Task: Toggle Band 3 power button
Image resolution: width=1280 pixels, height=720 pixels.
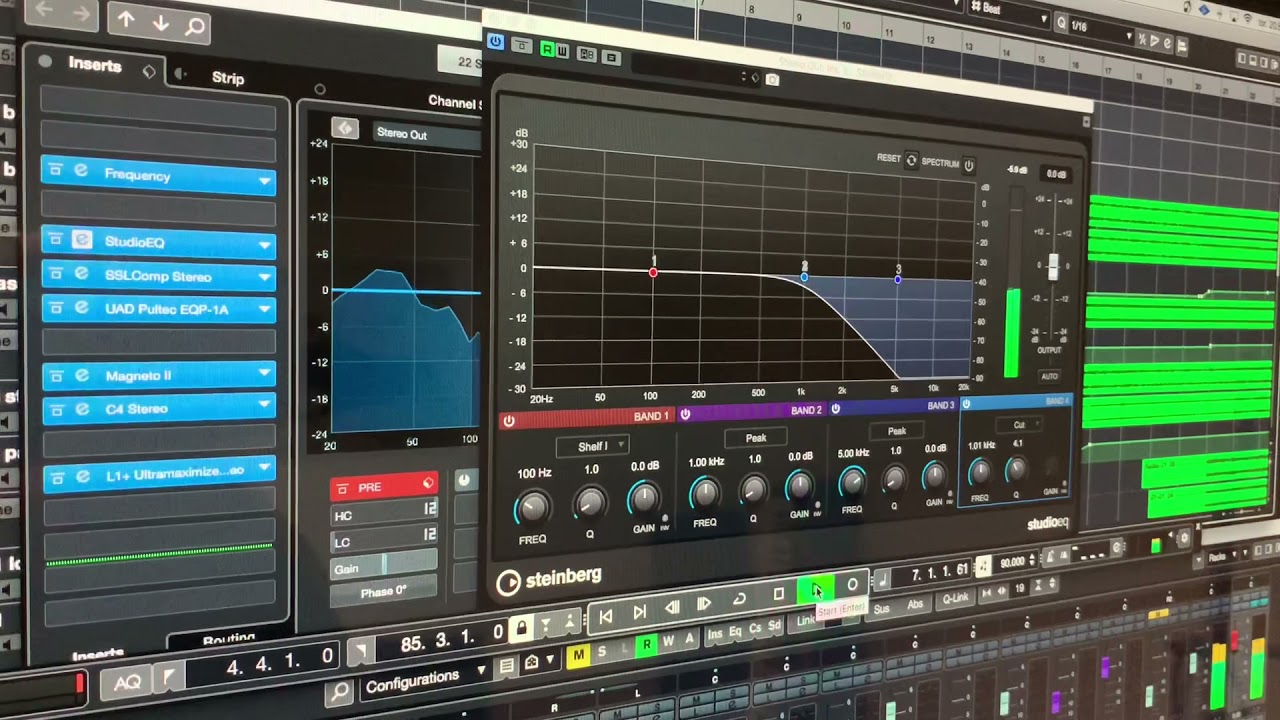Action: 835,408
